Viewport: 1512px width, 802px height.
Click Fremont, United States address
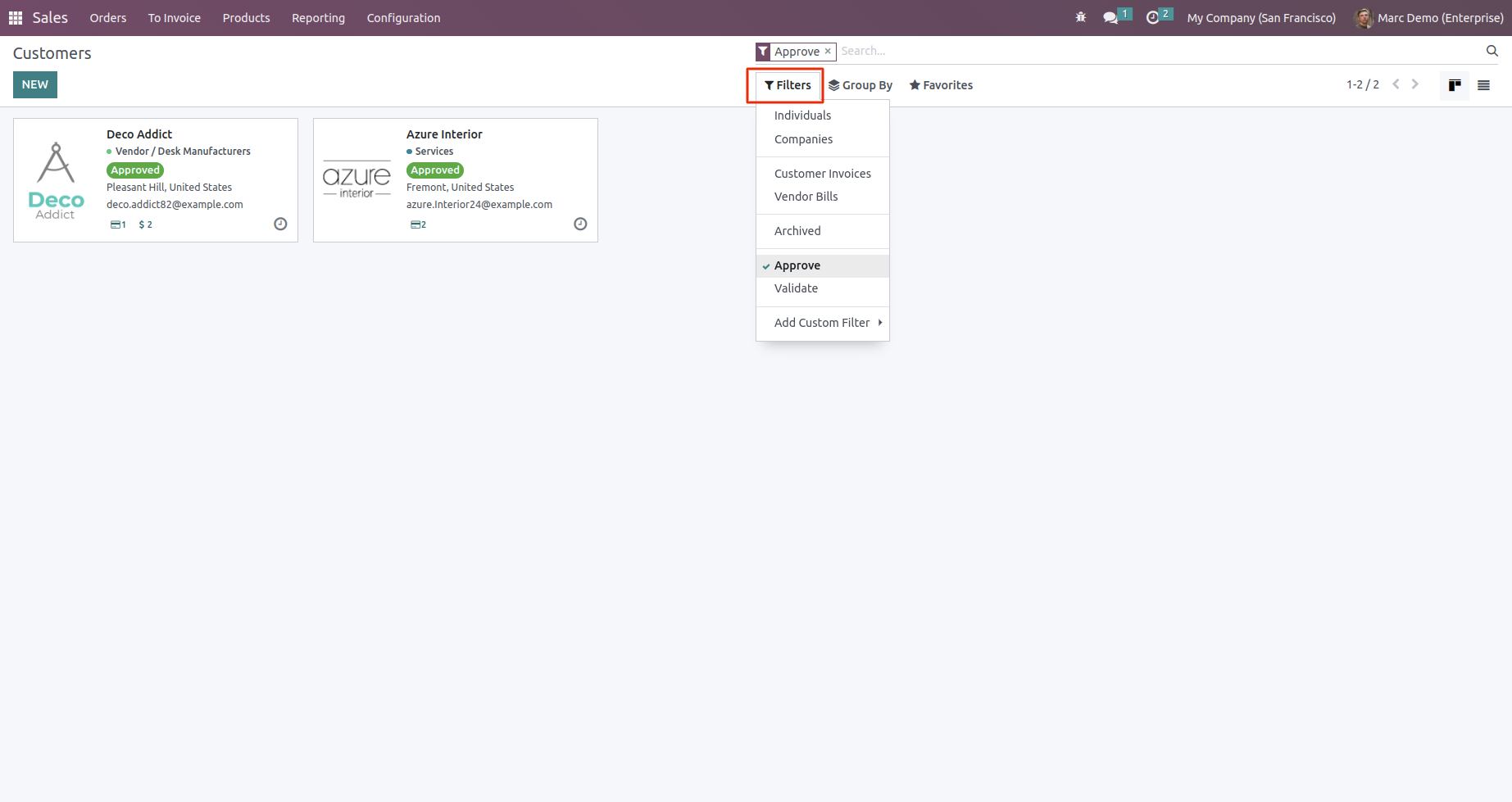click(x=461, y=188)
